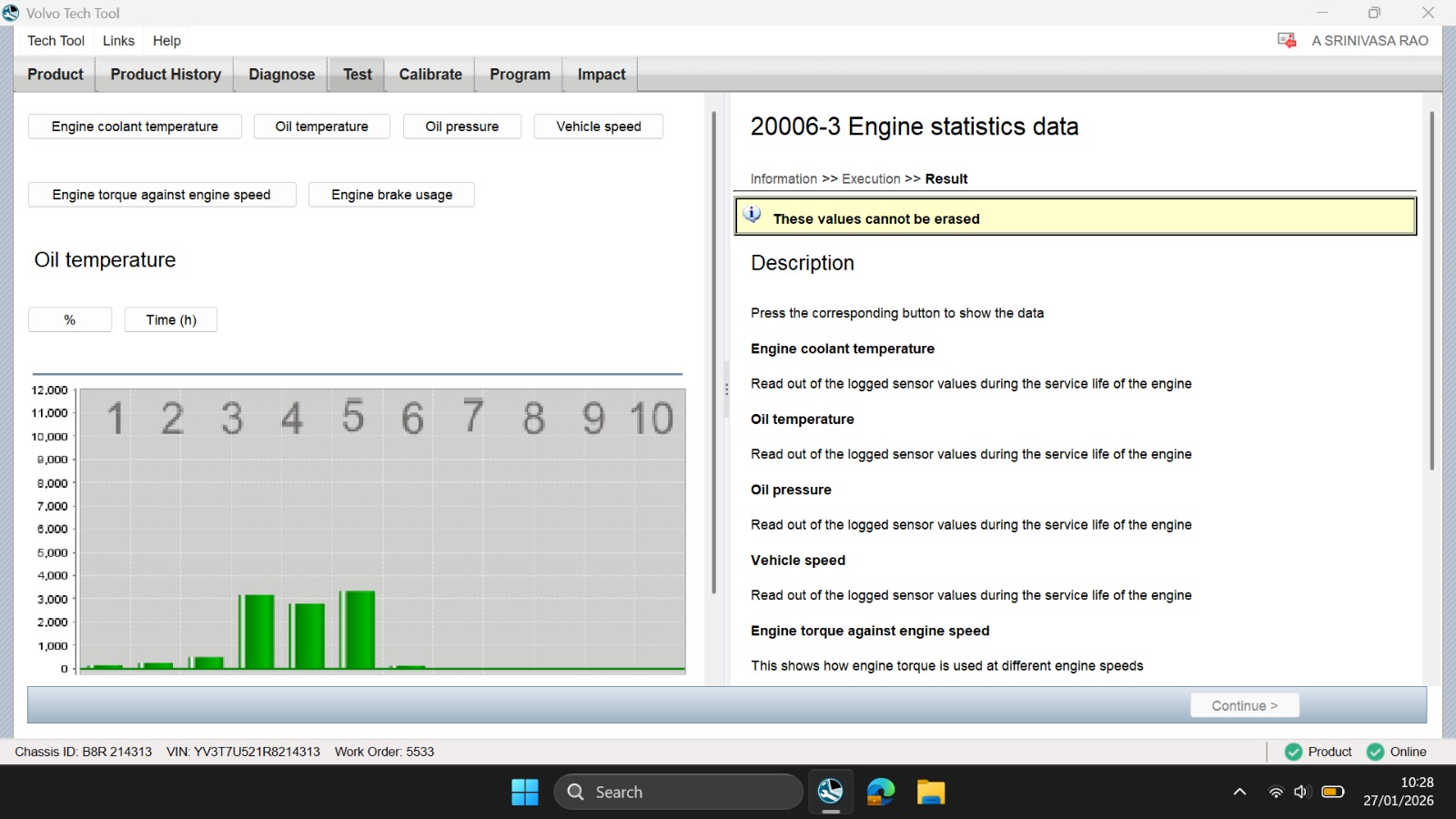Open the Wi-Fi network settings
Screen dimensions: 1456x819
(x=1276, y=792)
